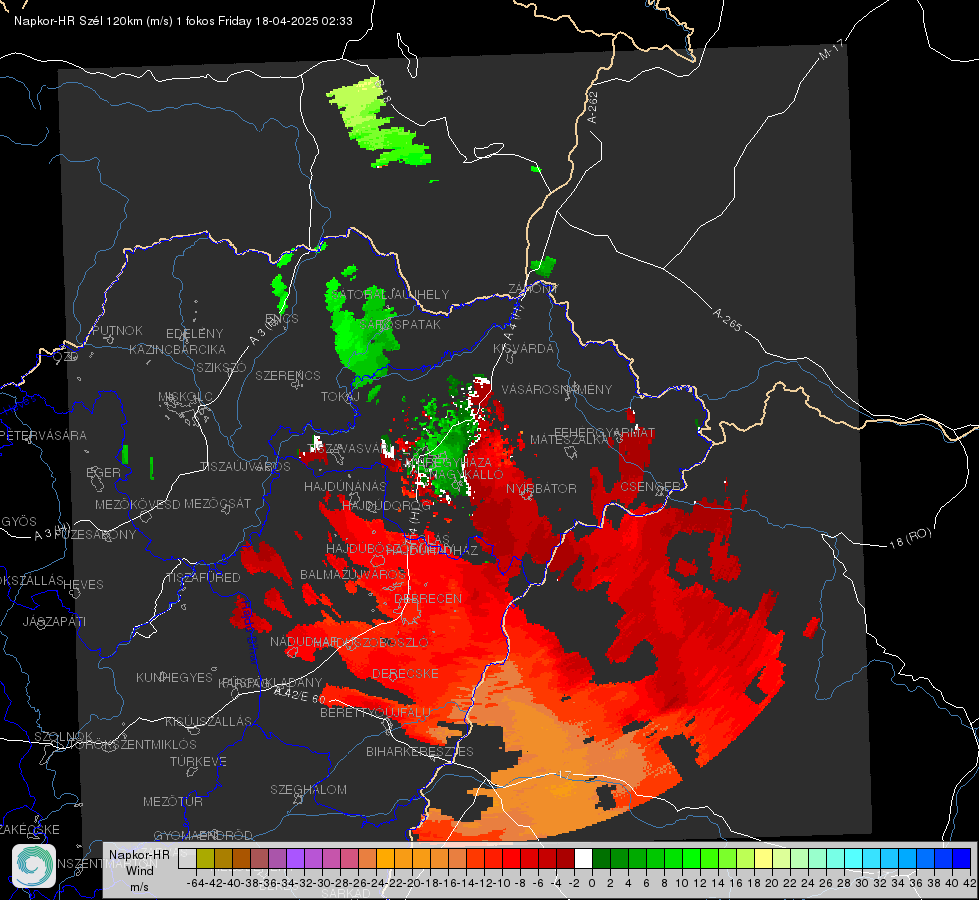979x900 pixels.
Task: Click the BALMAZÚJVÁROS city label
Action: point(353,574)
